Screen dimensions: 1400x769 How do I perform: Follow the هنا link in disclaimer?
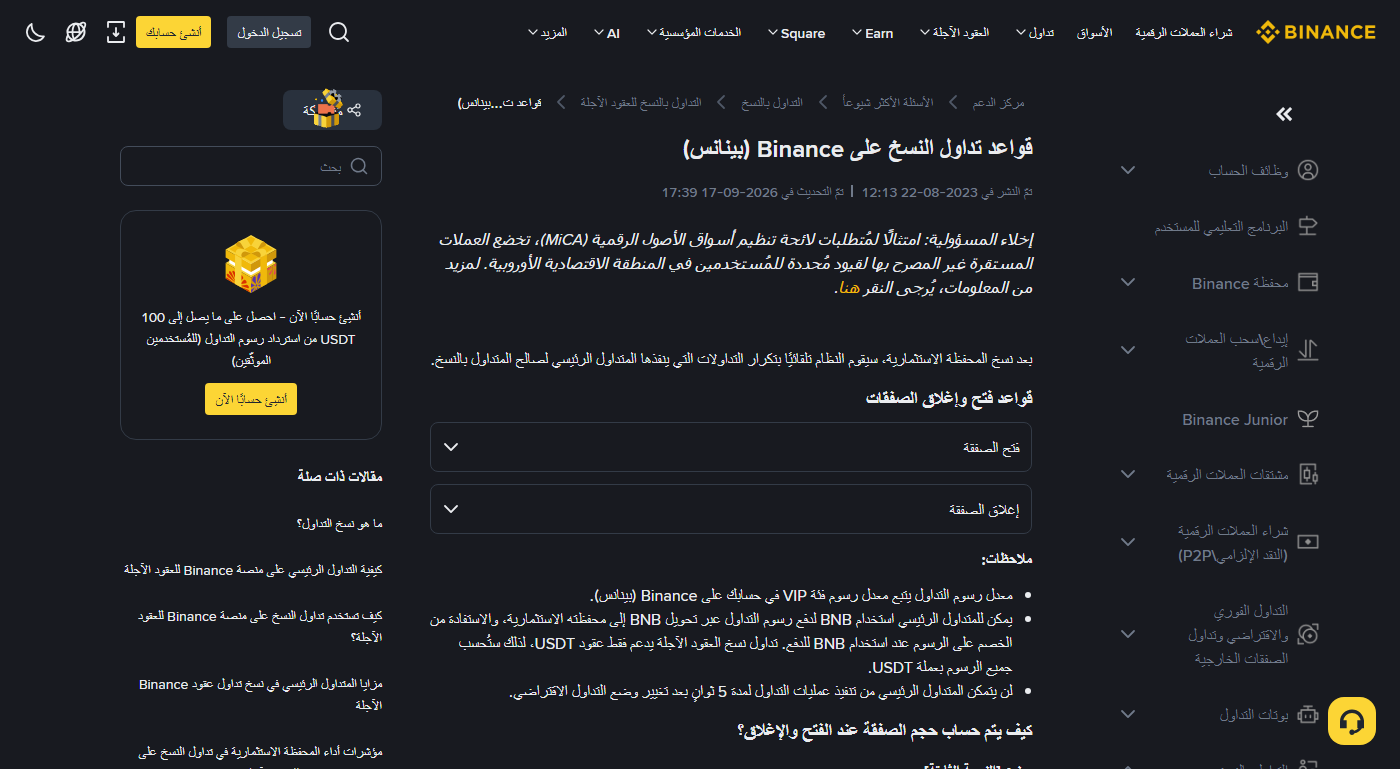[849, 288]
